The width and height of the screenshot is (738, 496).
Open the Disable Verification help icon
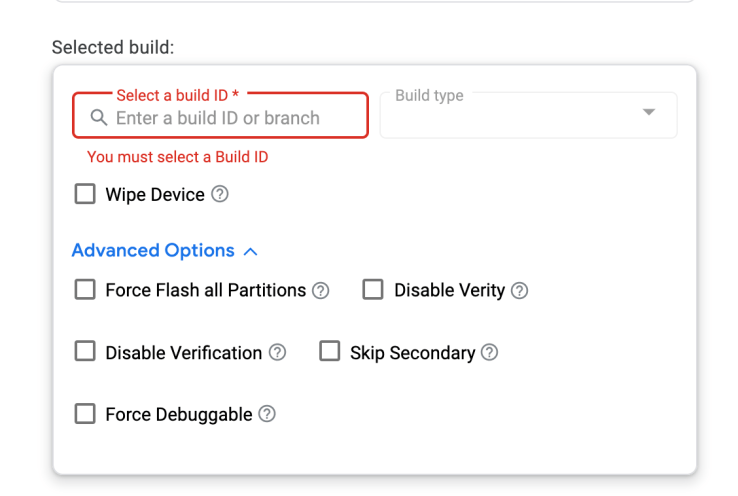[277, 352]
